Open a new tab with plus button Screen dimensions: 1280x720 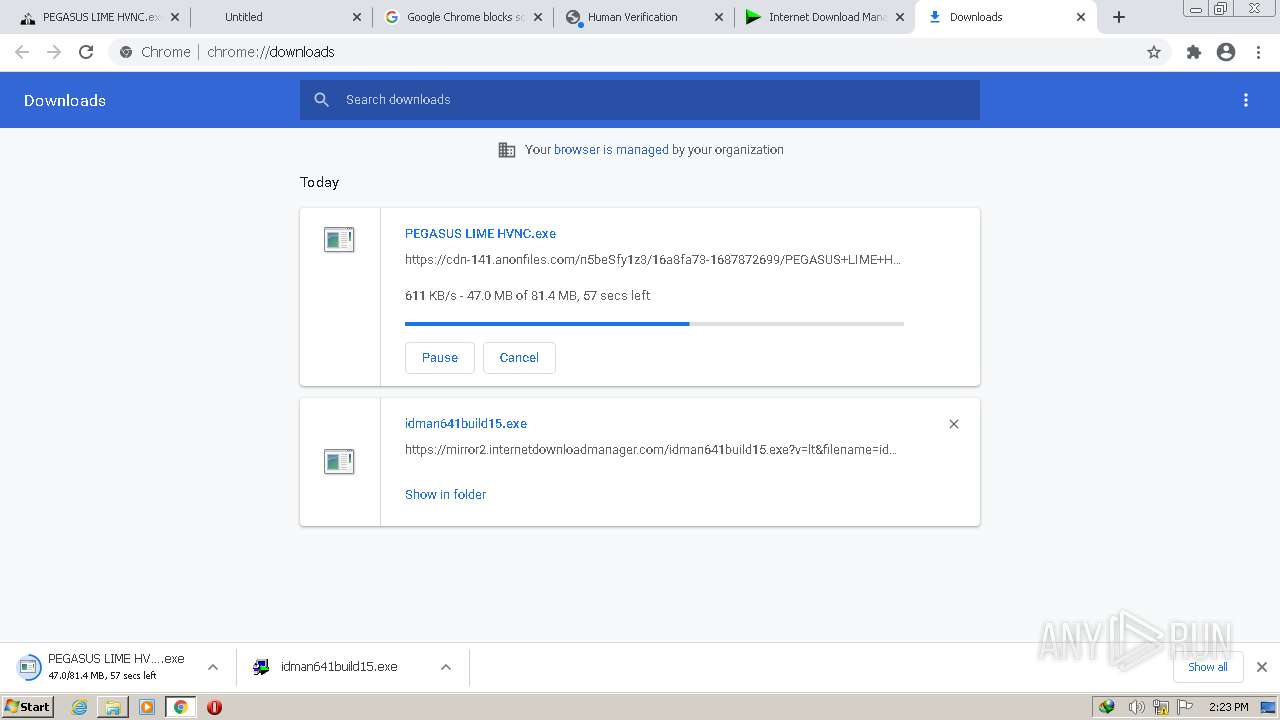pyautogui.click(x=1119, y=17)
